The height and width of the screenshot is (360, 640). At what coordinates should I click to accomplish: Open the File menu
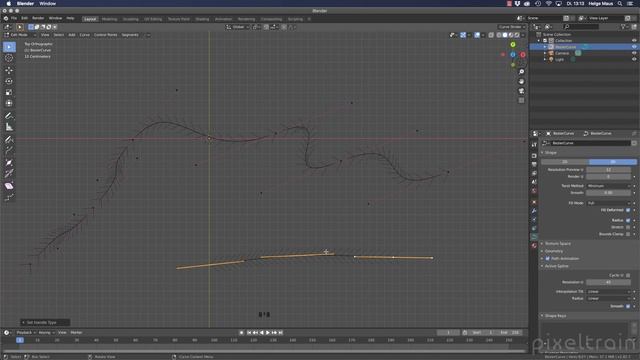point(14,18)
